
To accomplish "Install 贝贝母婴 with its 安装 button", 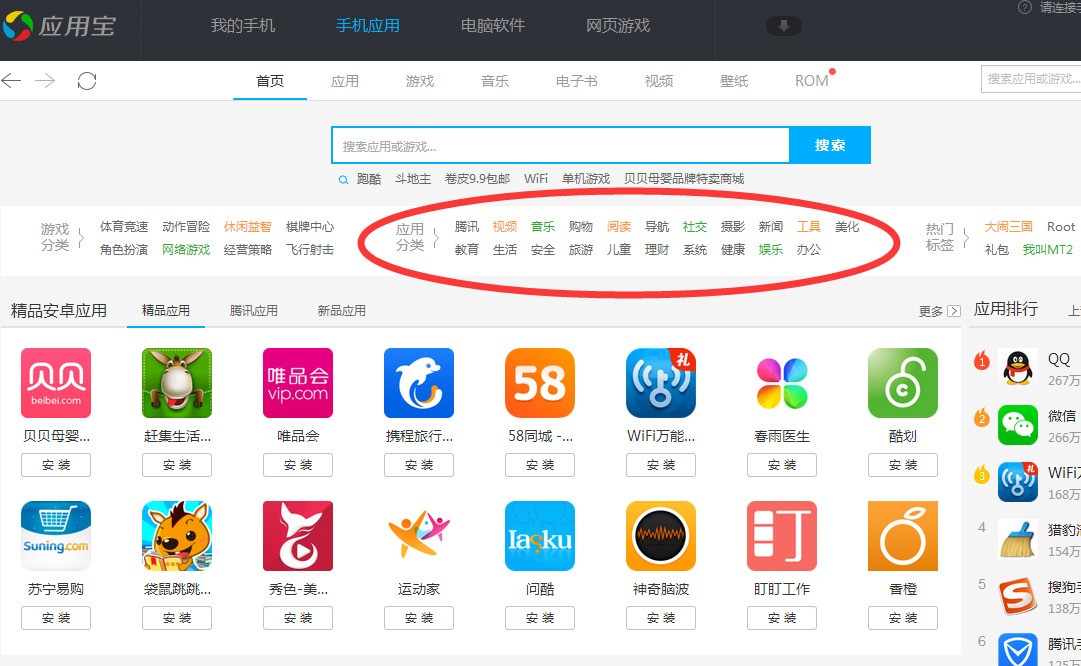I will (56, 465).
